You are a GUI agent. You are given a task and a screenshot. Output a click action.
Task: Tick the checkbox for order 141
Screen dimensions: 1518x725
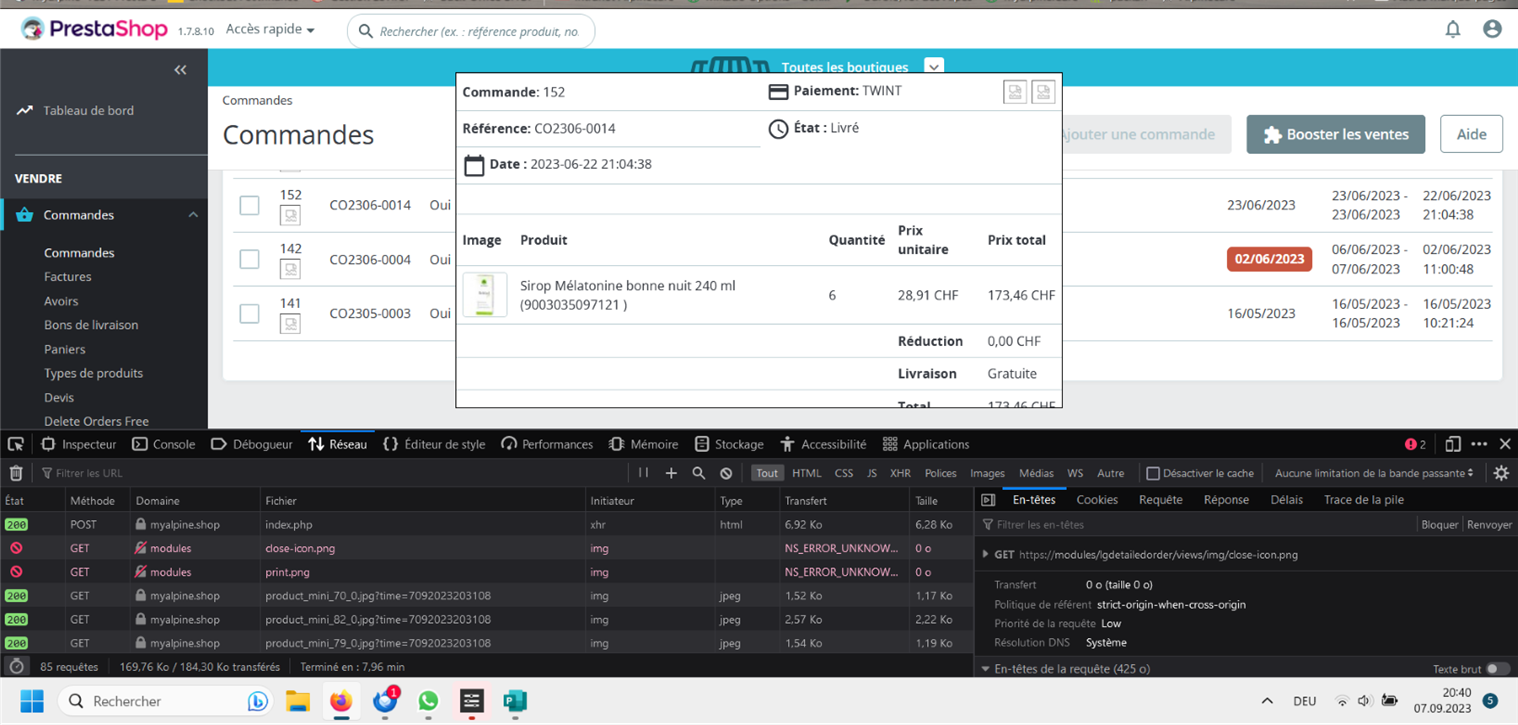pyautogui.click(x=249, y=314)
